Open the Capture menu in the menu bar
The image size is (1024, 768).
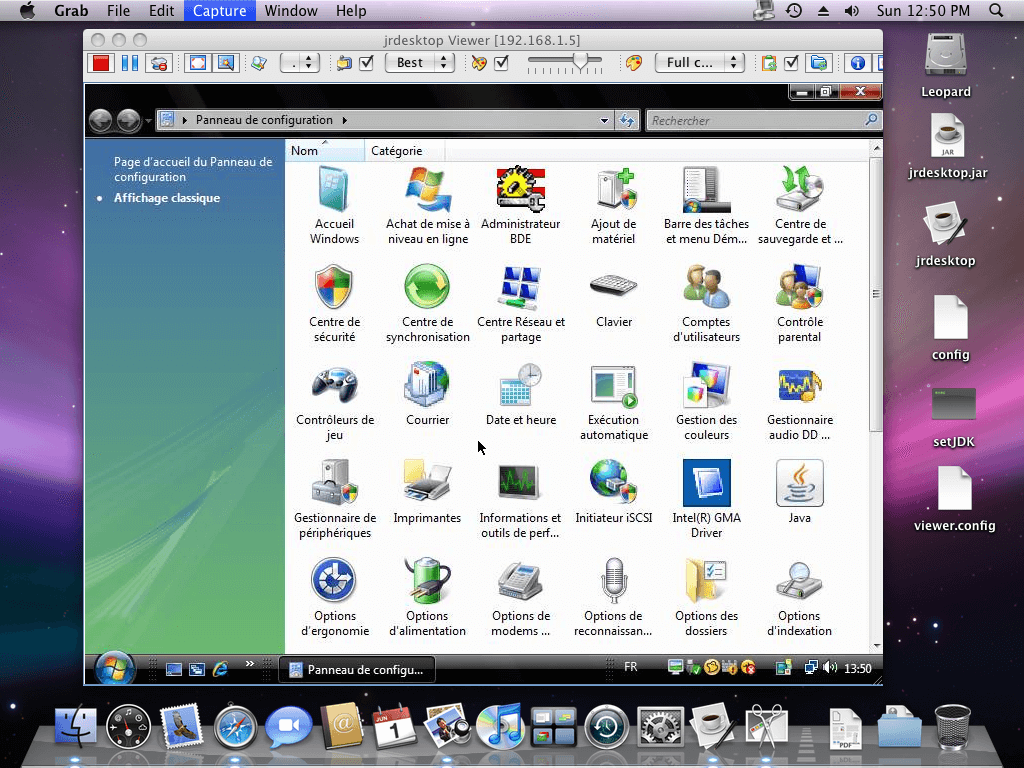point(219,11)
